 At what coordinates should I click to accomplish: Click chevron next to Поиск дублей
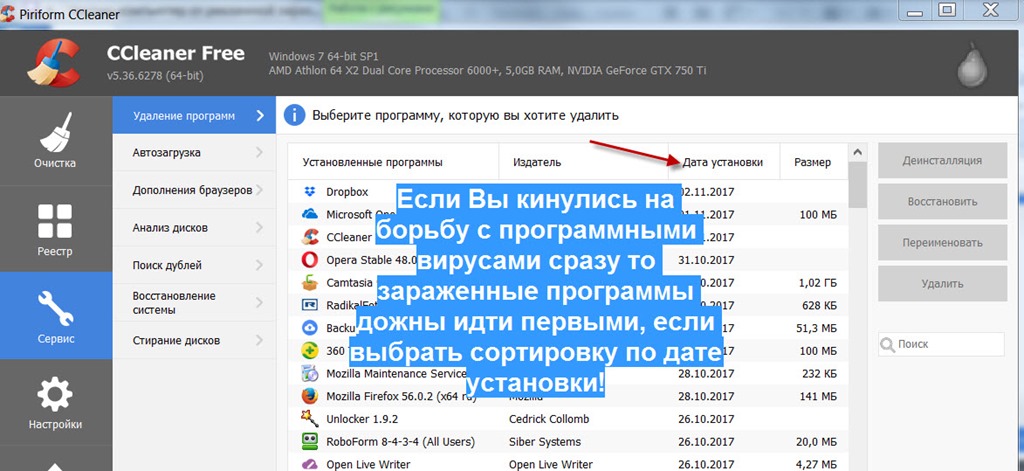[x=260, y=265]
